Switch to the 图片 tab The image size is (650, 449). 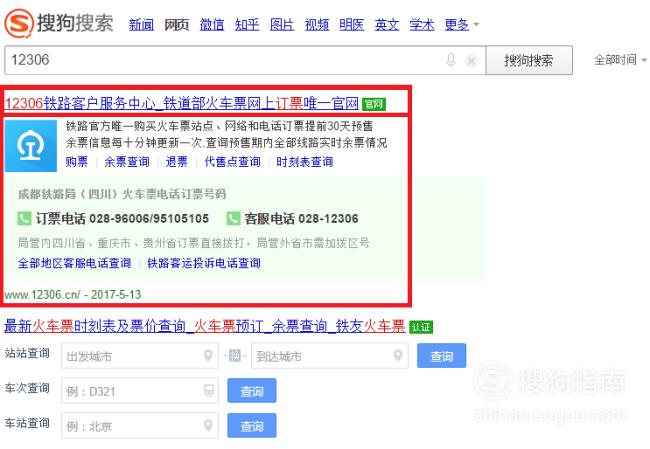pyautogui.click(x=282, y=25)
